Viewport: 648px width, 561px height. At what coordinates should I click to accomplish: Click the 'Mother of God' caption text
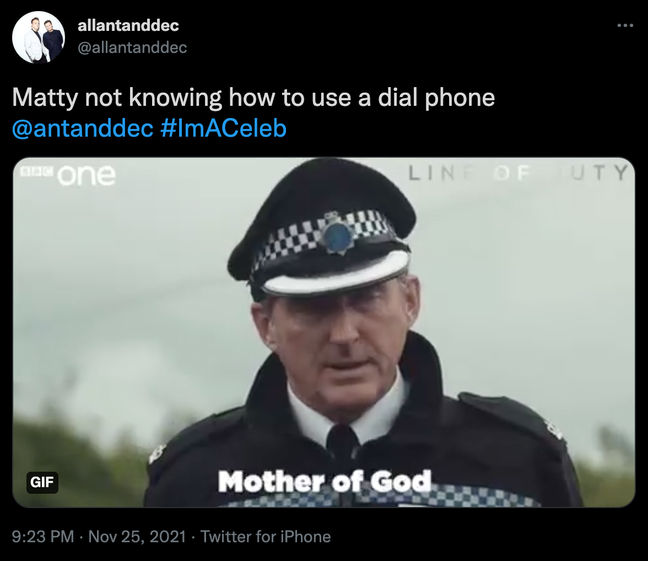324,481
